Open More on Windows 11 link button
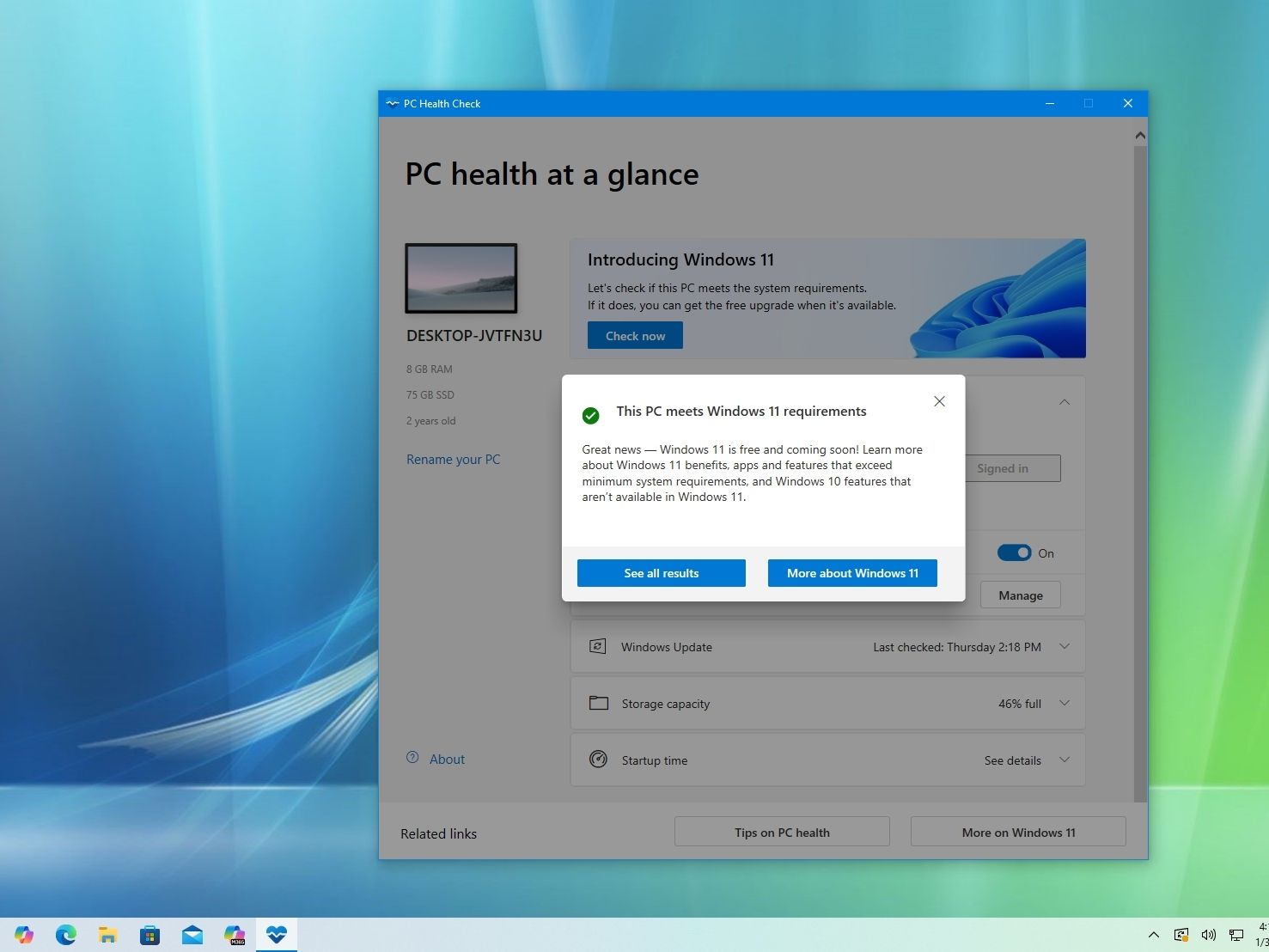The image size is (1269, 952). pos(1018,832)
